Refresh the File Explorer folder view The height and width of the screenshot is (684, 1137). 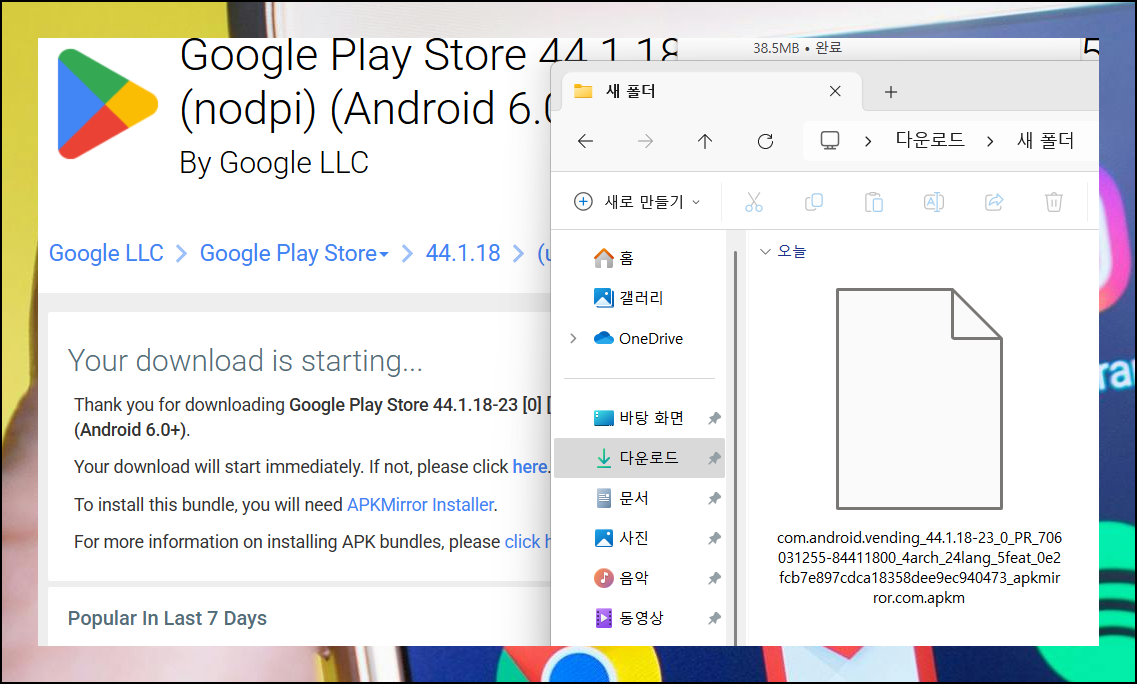765,141
